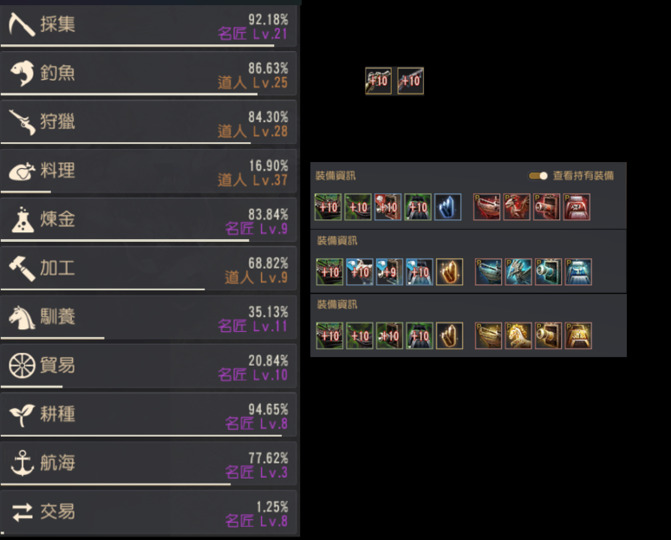The height and width of the screenshot is (540, 671).
Task: Open the trade wheel row (貿易)
Action: tap(148, 367)
